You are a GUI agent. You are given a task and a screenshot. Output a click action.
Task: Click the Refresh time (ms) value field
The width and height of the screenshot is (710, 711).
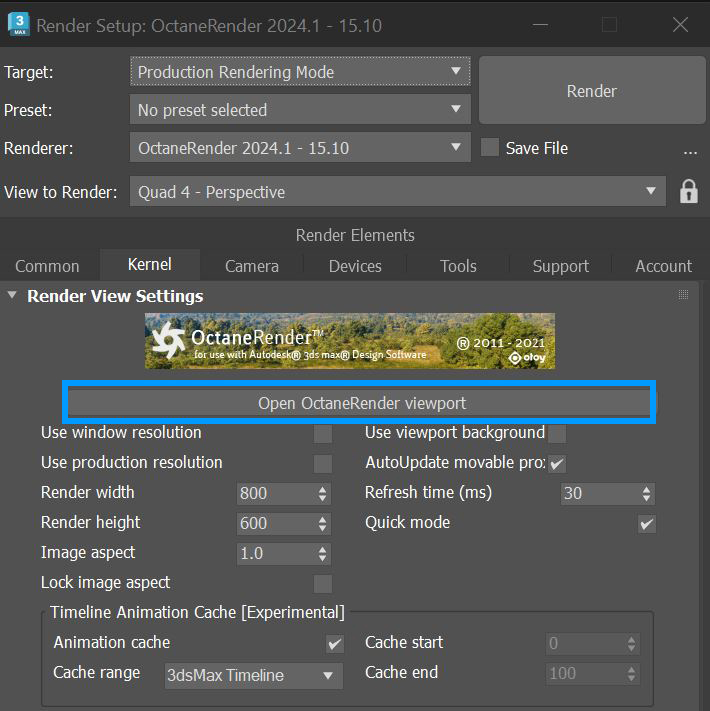tap(601, 493)
